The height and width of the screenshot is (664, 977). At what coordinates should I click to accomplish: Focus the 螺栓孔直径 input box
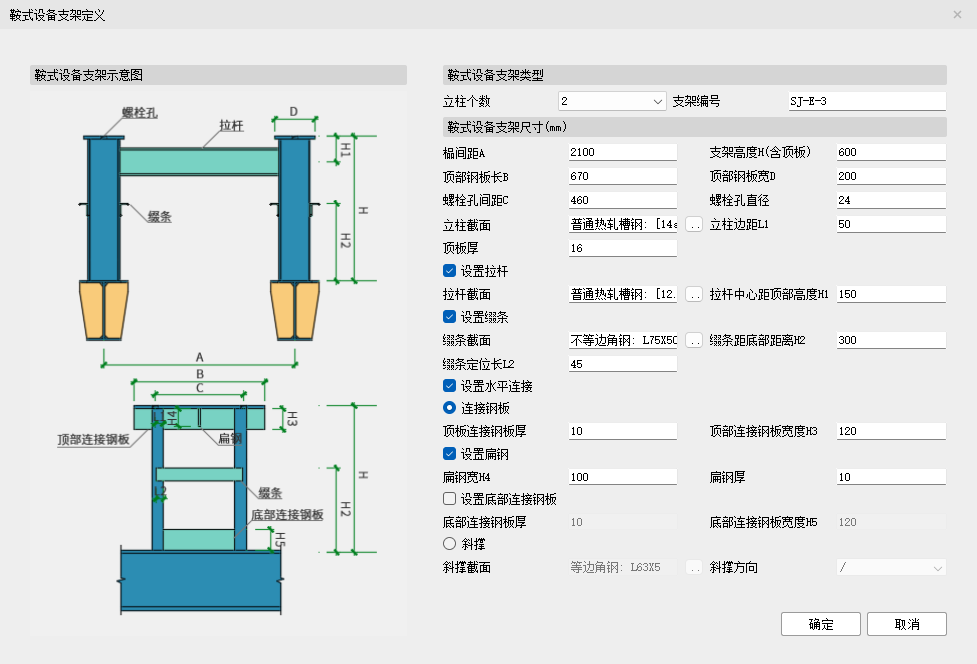tap(890, 199)
